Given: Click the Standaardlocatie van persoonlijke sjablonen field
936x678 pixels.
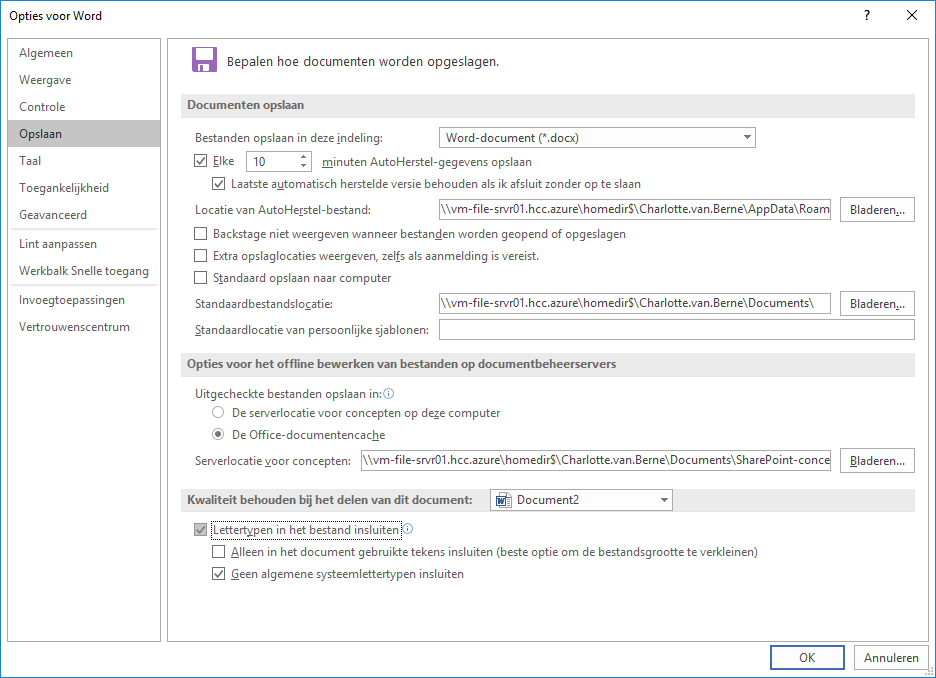Looking at the screenshot, I should (676, 330).
